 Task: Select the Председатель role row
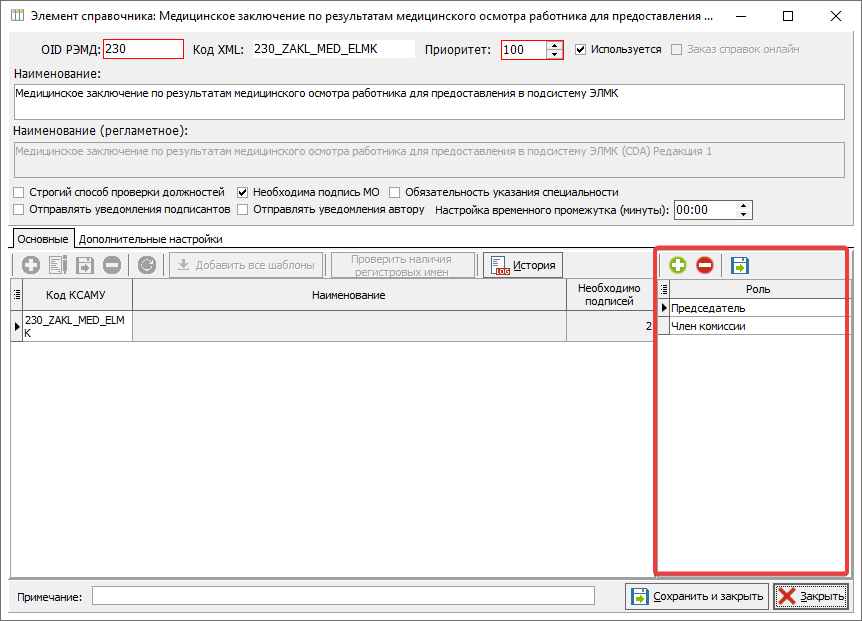pos(757,308)
